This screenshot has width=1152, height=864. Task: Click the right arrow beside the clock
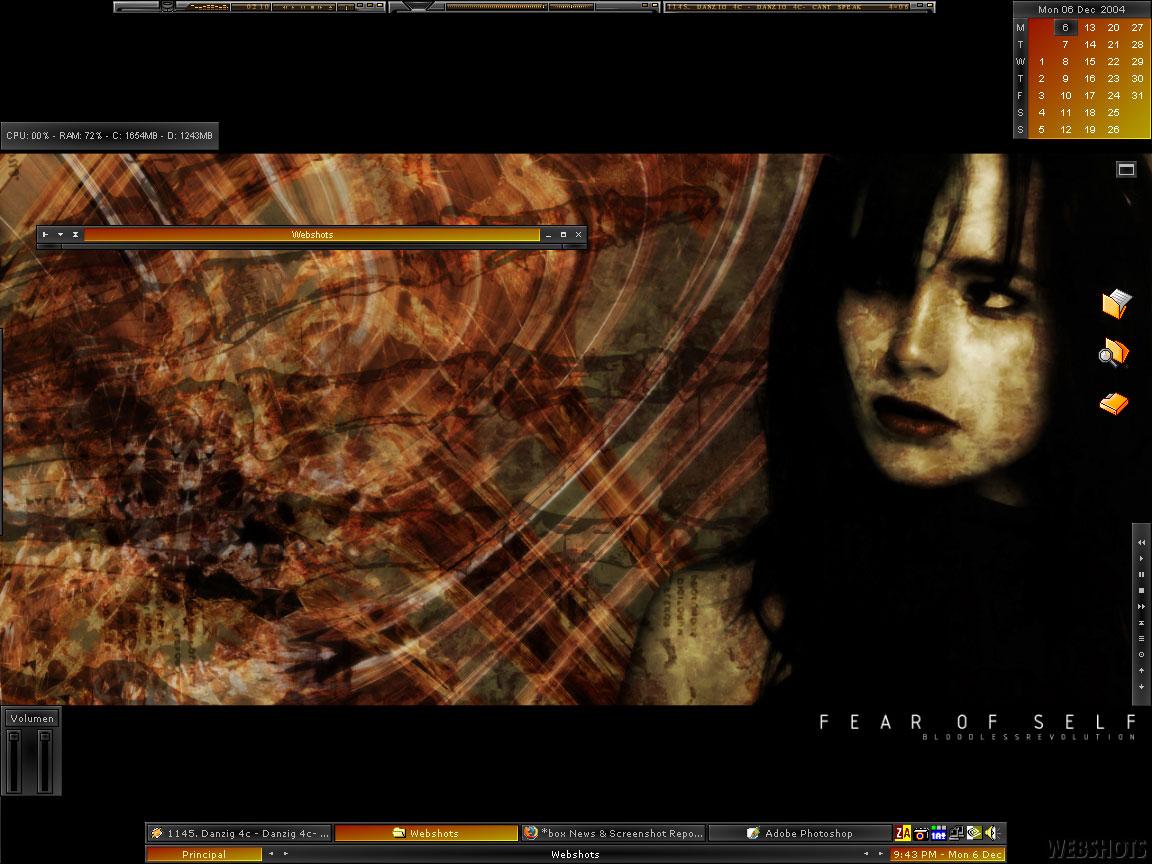tap(881, 854)
